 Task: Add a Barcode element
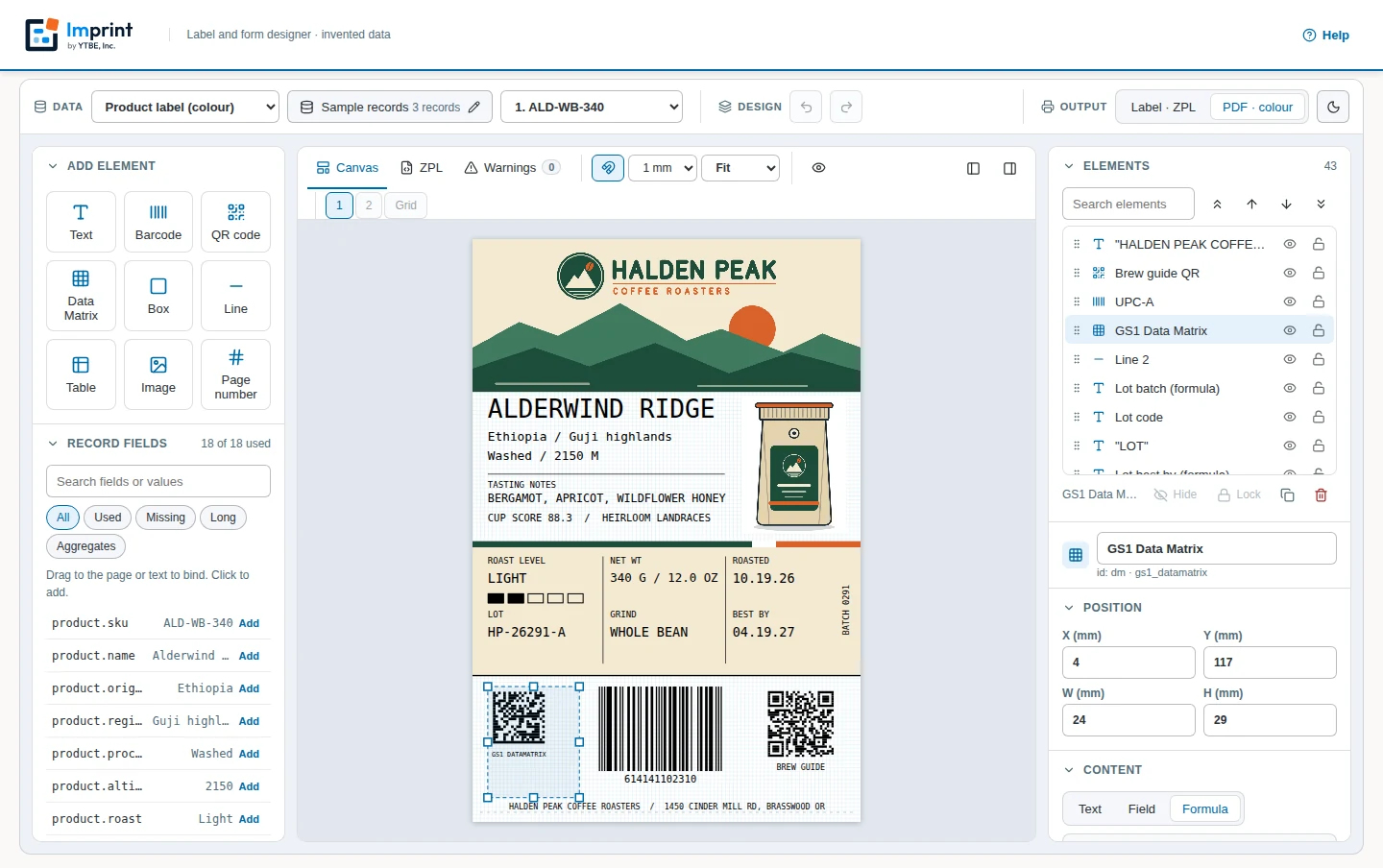click(158, 222)
